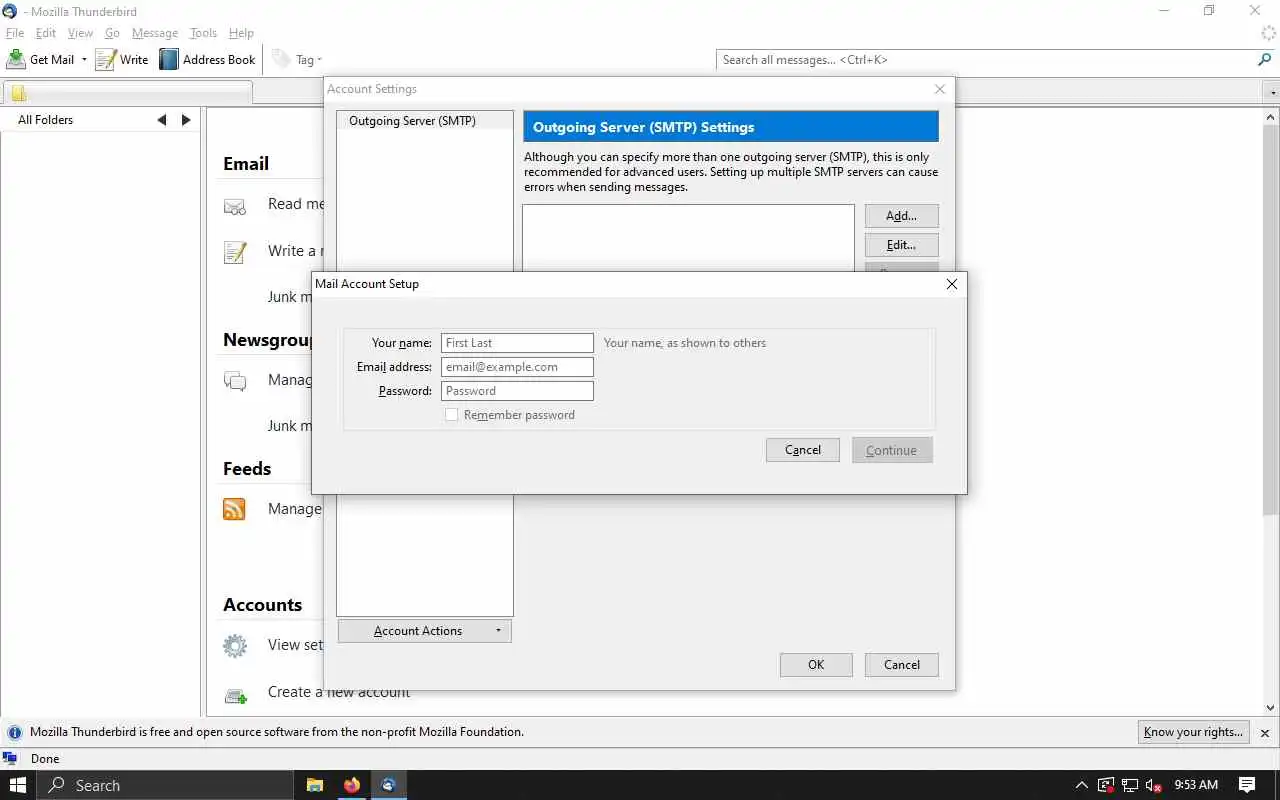Open the Help menu

coord(241,33)
